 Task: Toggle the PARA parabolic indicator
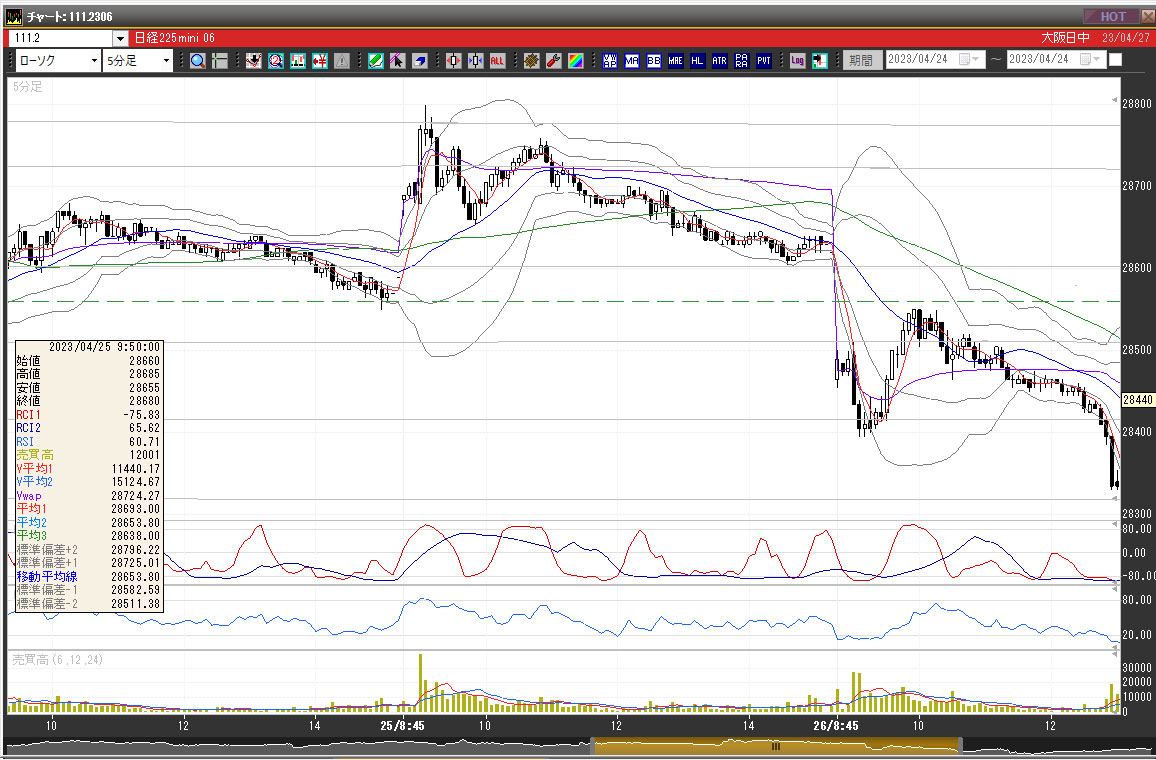point(742,61)
